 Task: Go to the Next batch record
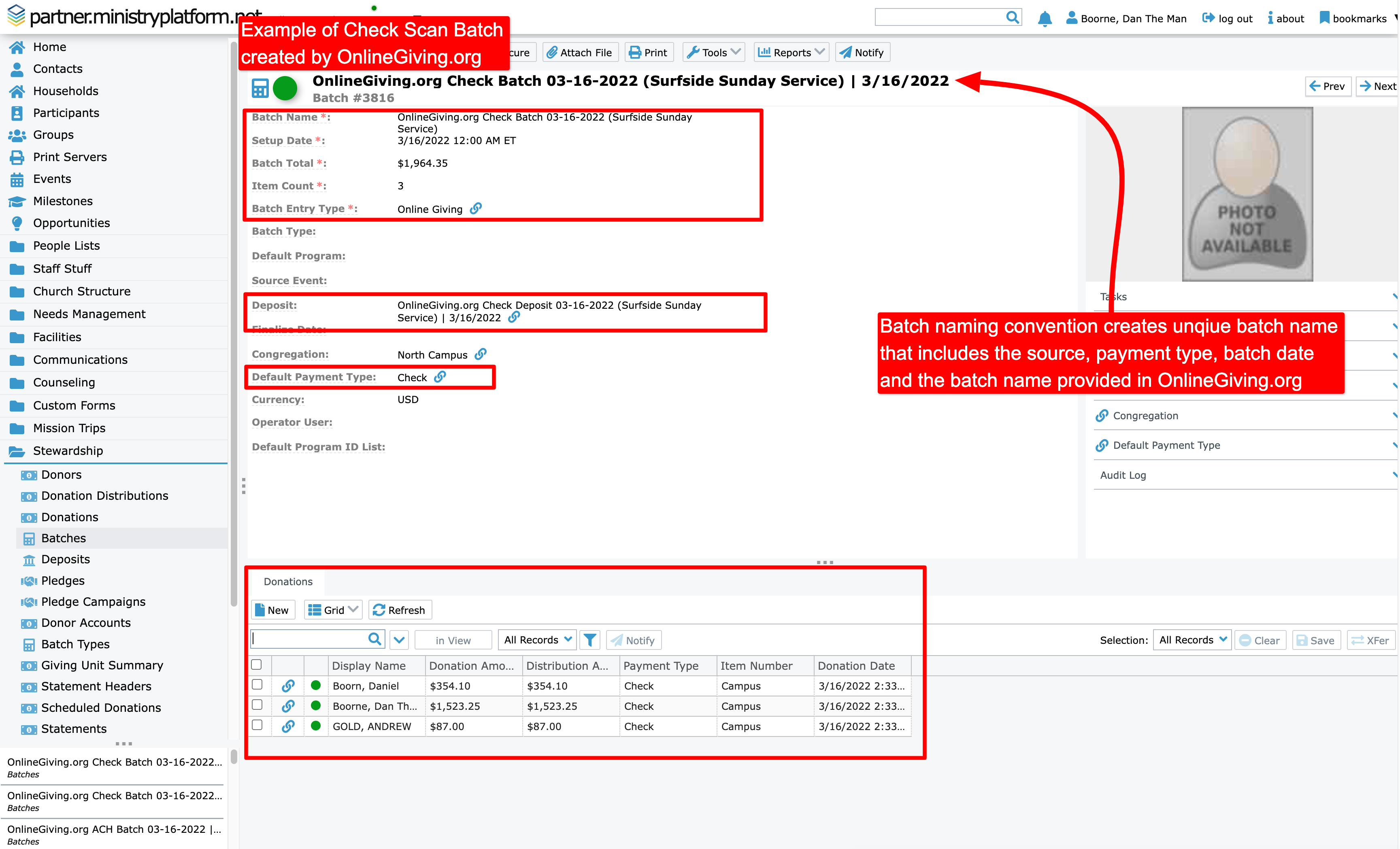click(1378, 86)
